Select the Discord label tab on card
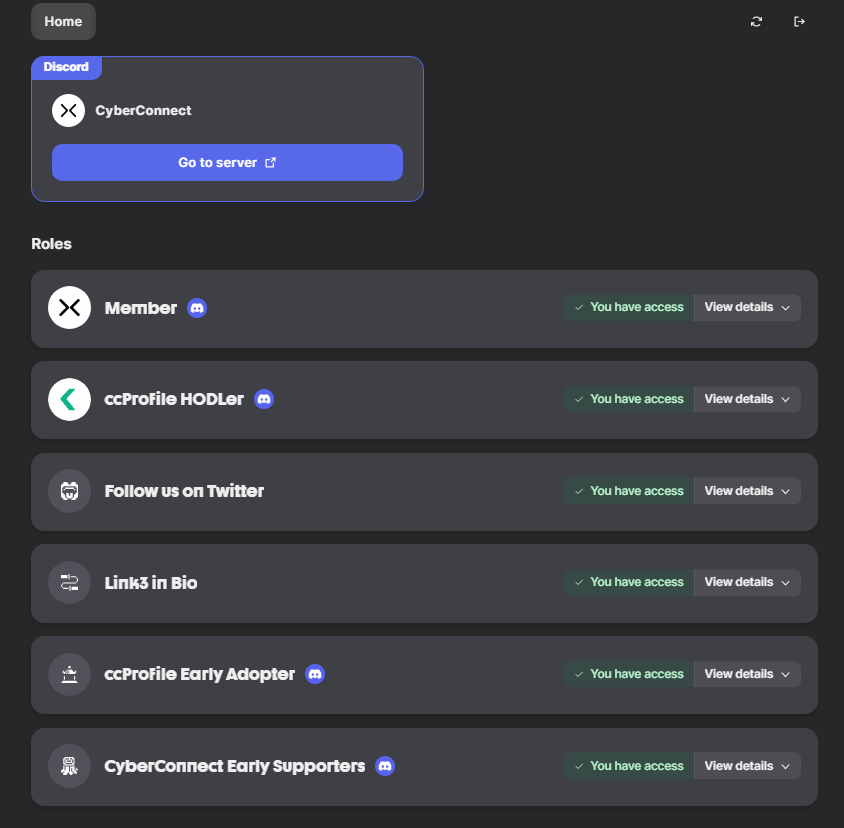The image size is (844, 828). 66,67
